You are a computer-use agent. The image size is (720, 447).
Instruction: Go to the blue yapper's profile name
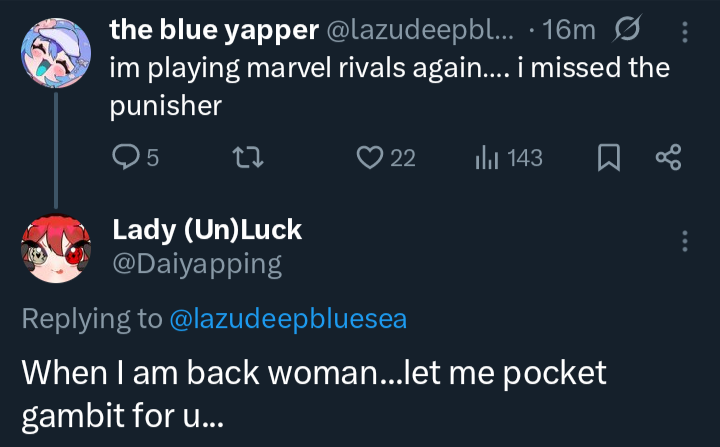tap(211, 31)
